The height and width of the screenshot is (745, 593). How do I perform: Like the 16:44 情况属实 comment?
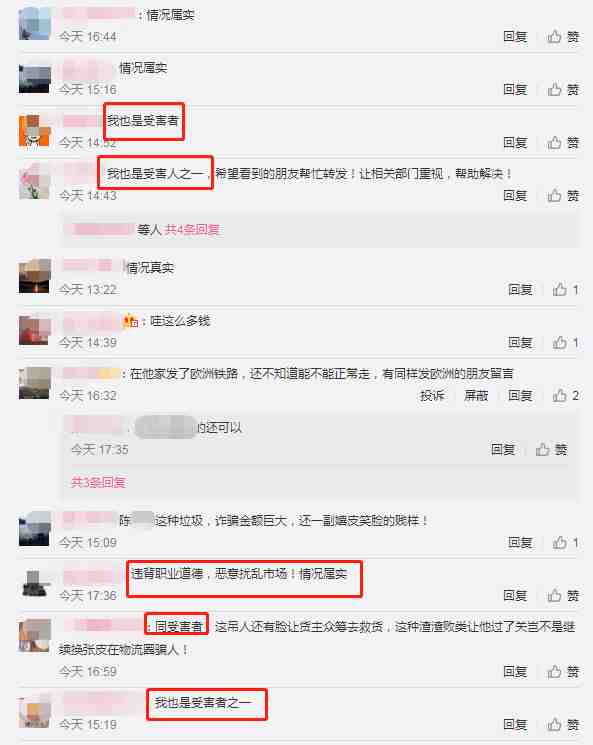coord(564,37)
